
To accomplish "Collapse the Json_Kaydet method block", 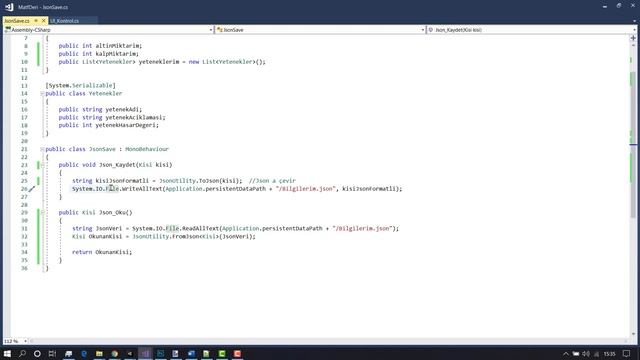I will (42, 165).
